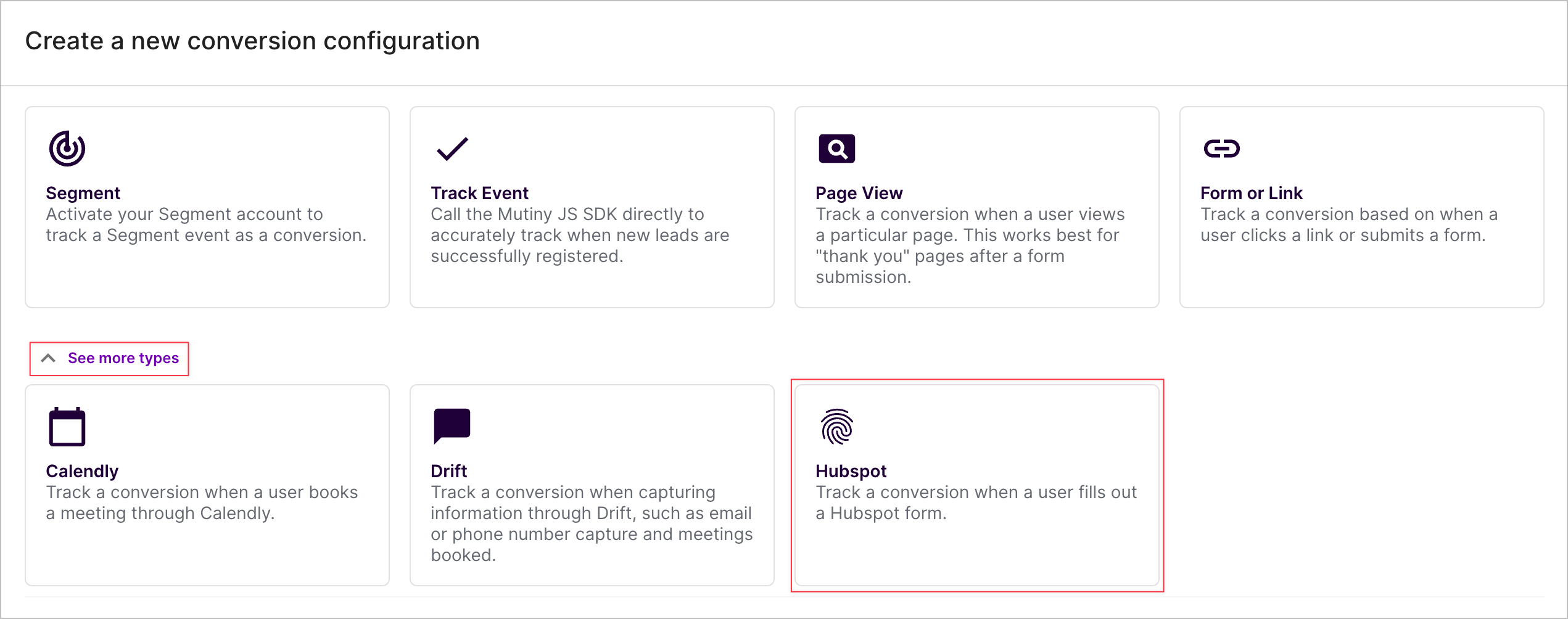Select the Drift conversion title
The image size is (1568, 619).
tap(448, 471)
